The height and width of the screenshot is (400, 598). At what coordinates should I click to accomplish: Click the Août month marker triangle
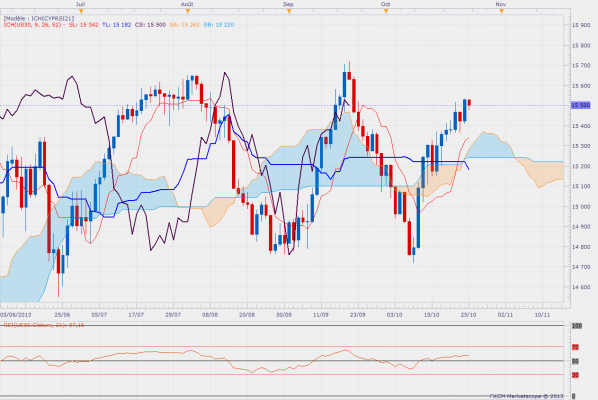click(x=188, y=11)
